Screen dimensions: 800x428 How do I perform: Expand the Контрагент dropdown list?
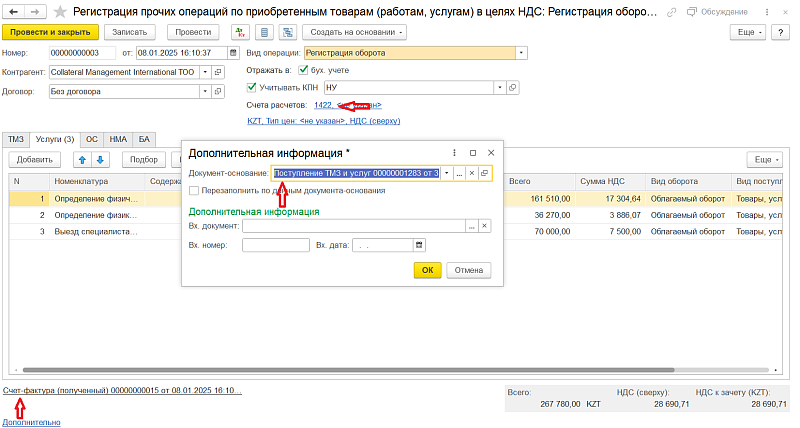[x=205, y=72]
